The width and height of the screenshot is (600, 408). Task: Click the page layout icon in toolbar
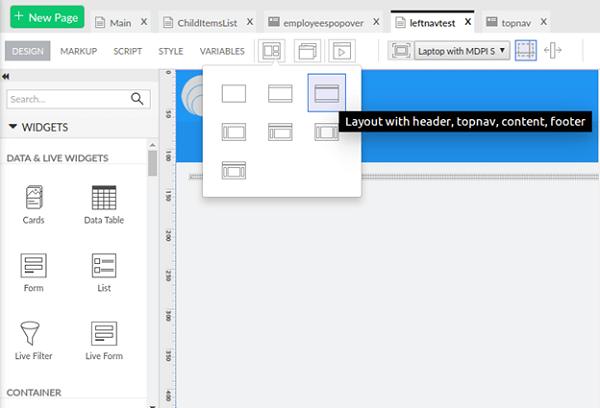coord(270,51)
